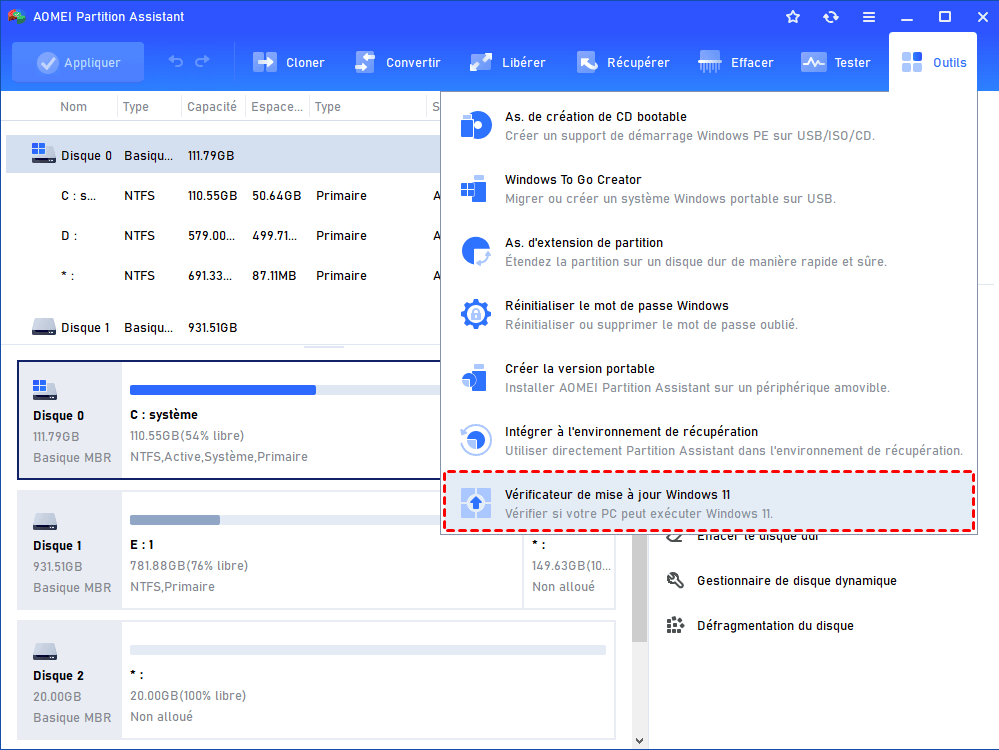Choose Créer la version portable
This screenshot has height=750, width=999.
pos(708,378)
